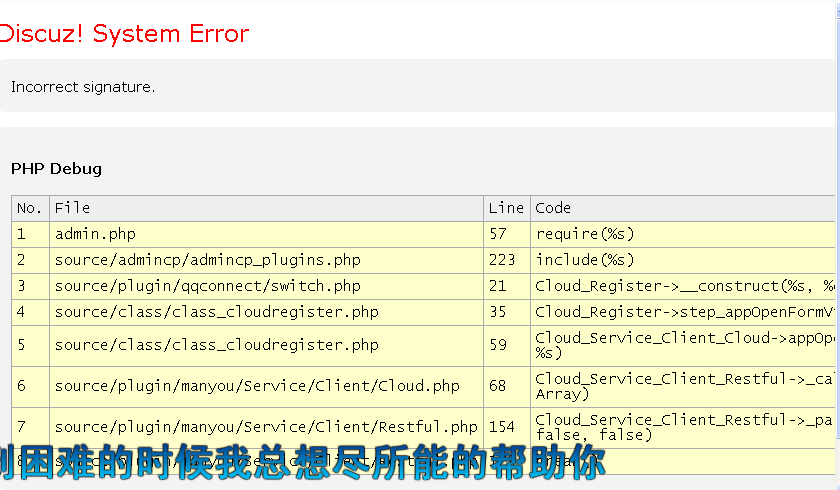Click the 'Discuz! System Error' heading

coord(124,34)
